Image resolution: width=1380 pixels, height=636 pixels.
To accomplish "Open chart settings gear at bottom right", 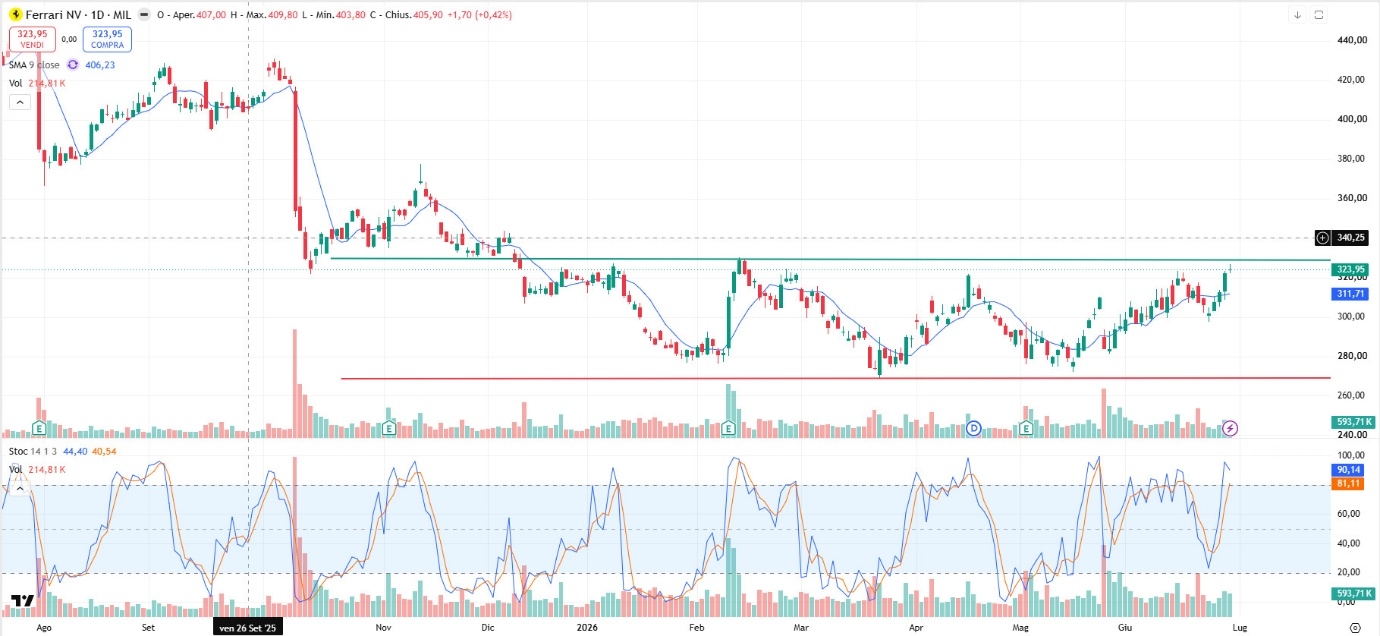I will click(x=1354, y=627).
